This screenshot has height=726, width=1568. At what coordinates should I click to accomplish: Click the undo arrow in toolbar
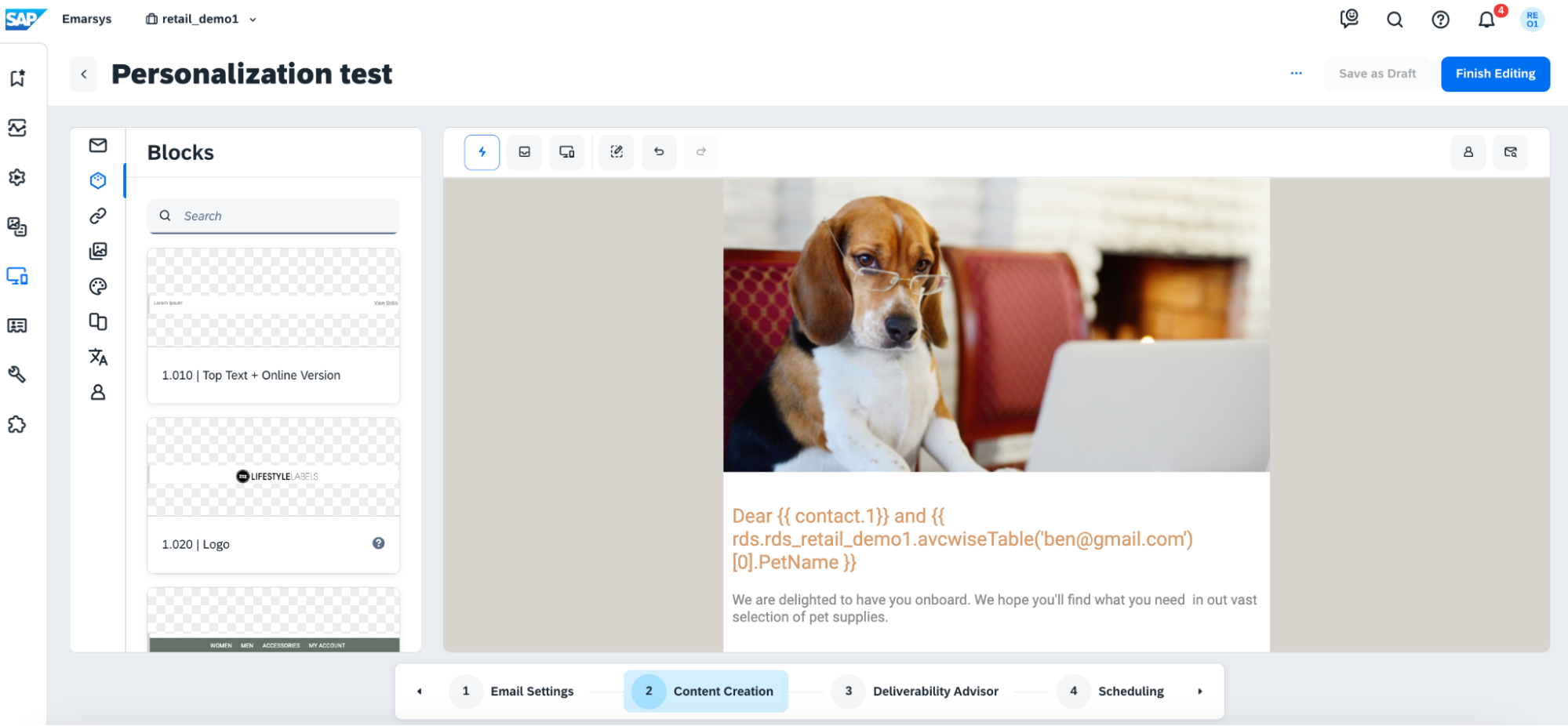(x=659, y=152)
